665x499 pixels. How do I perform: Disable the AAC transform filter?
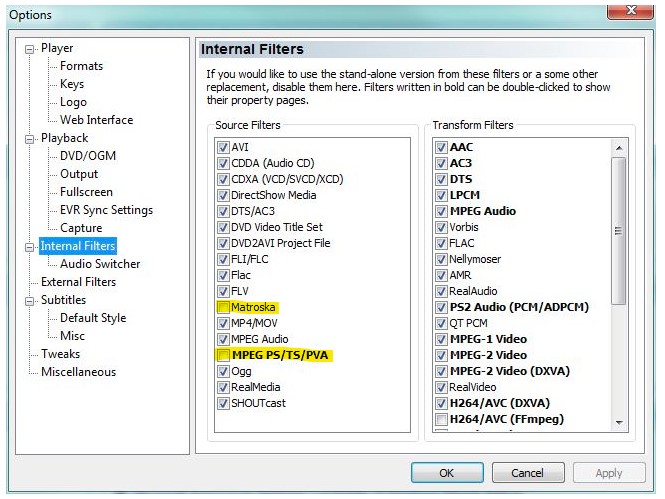[441, 147]
